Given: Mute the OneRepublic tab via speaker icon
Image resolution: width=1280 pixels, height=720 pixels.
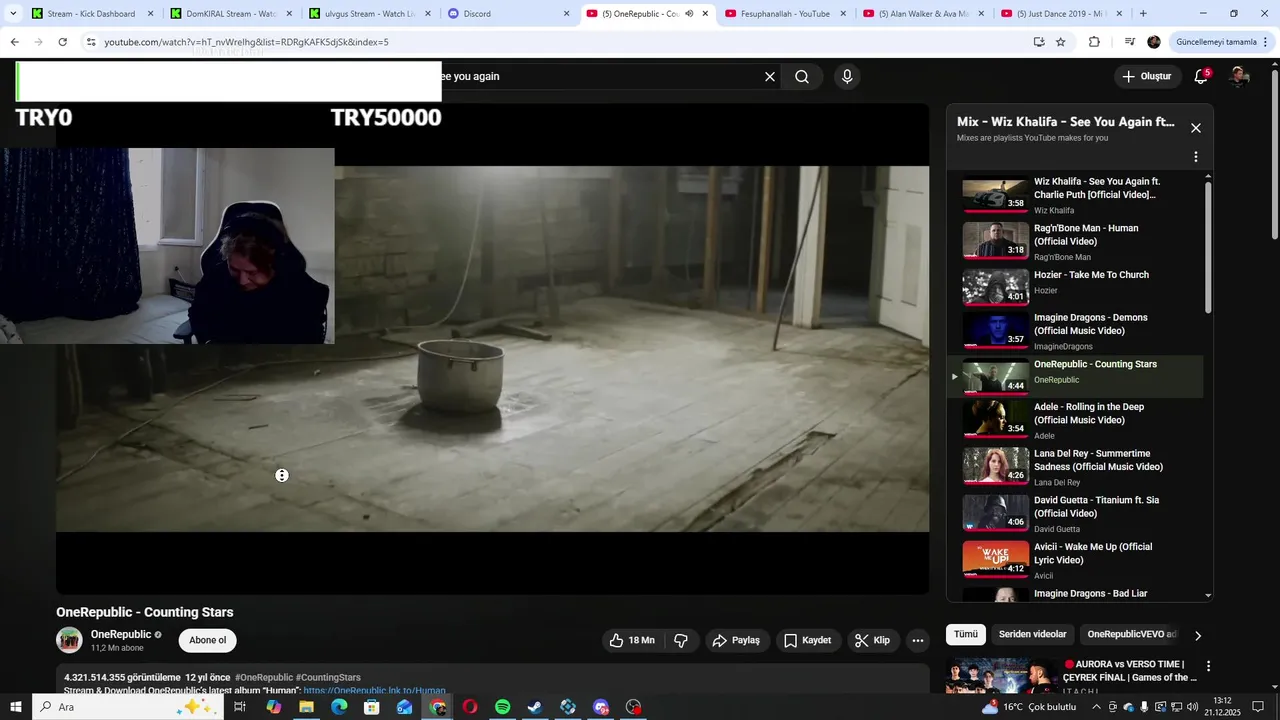Looking at the screenshot, I should (x=688, y=14).
